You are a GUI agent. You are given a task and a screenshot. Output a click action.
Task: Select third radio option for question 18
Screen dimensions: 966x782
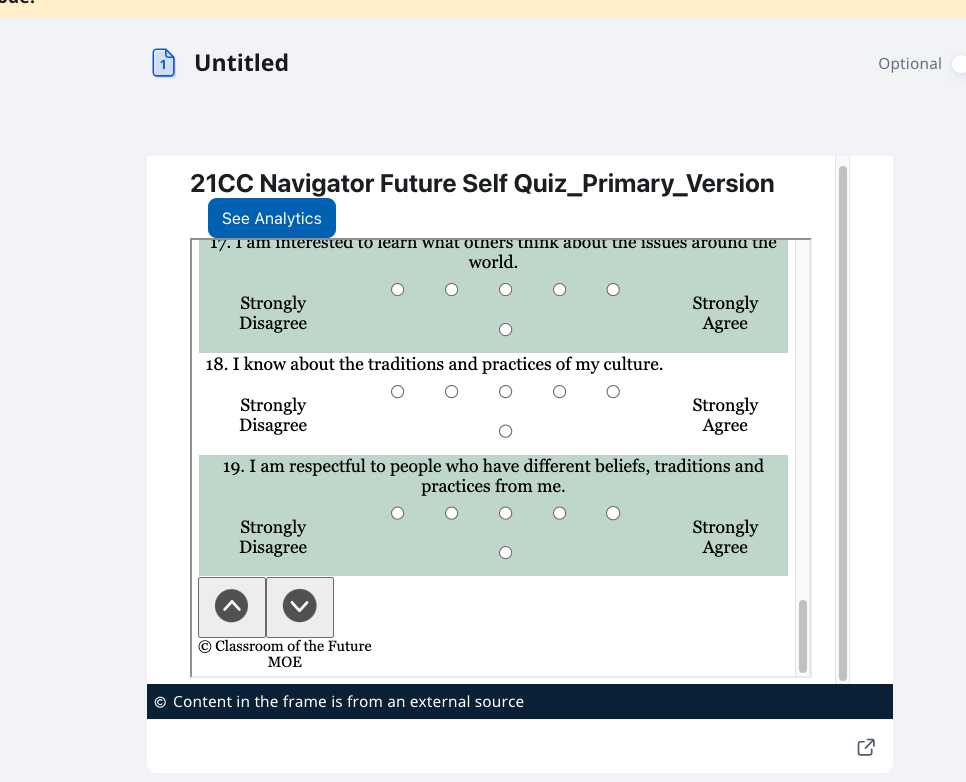tap(505, 392)
